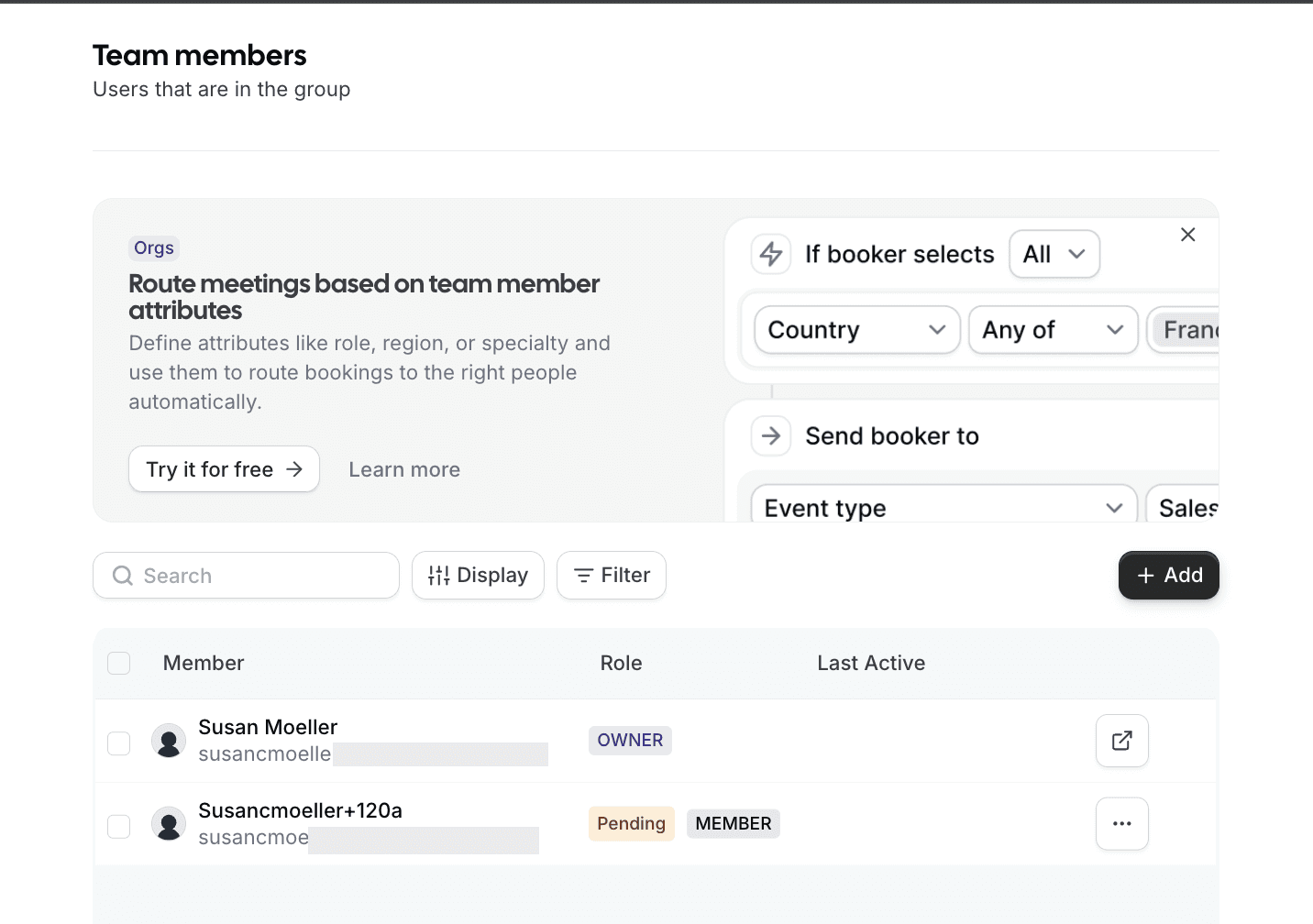Click the Add member button
The image size is (1313, 924).
click(x=1168, y=576)
